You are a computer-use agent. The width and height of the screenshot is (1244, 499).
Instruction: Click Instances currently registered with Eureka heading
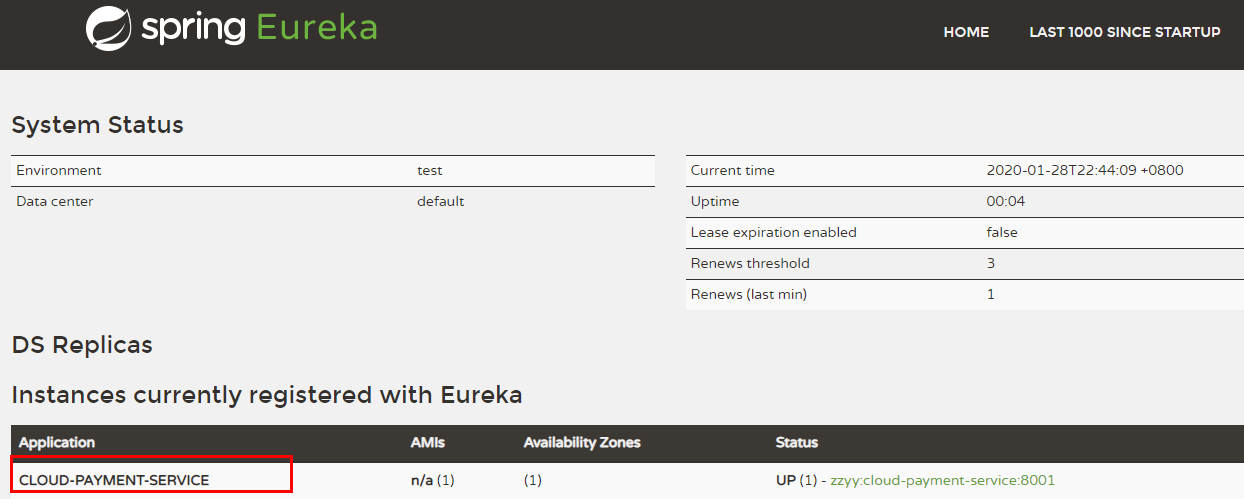pos(267,395)
